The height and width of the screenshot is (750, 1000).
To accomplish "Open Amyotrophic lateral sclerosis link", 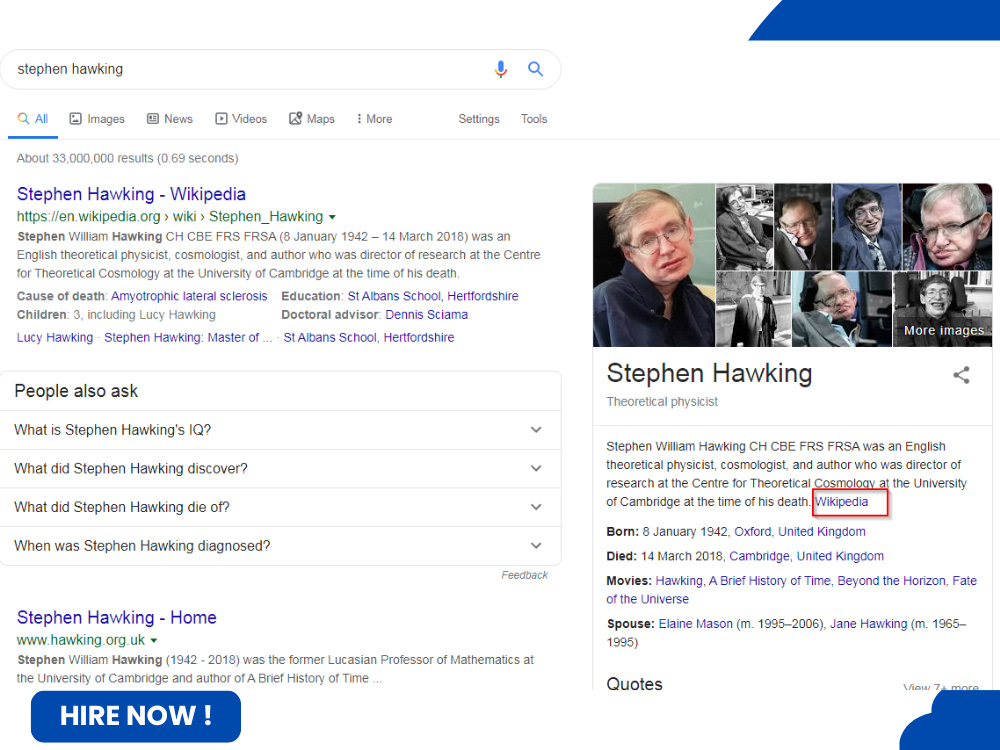I will [189, 296].
